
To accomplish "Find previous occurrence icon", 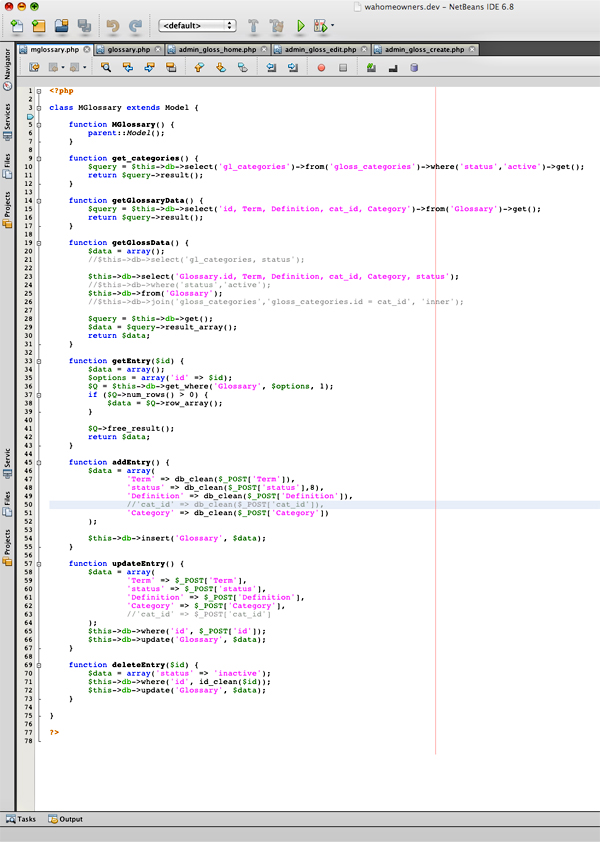I will [x=127, y=68].
